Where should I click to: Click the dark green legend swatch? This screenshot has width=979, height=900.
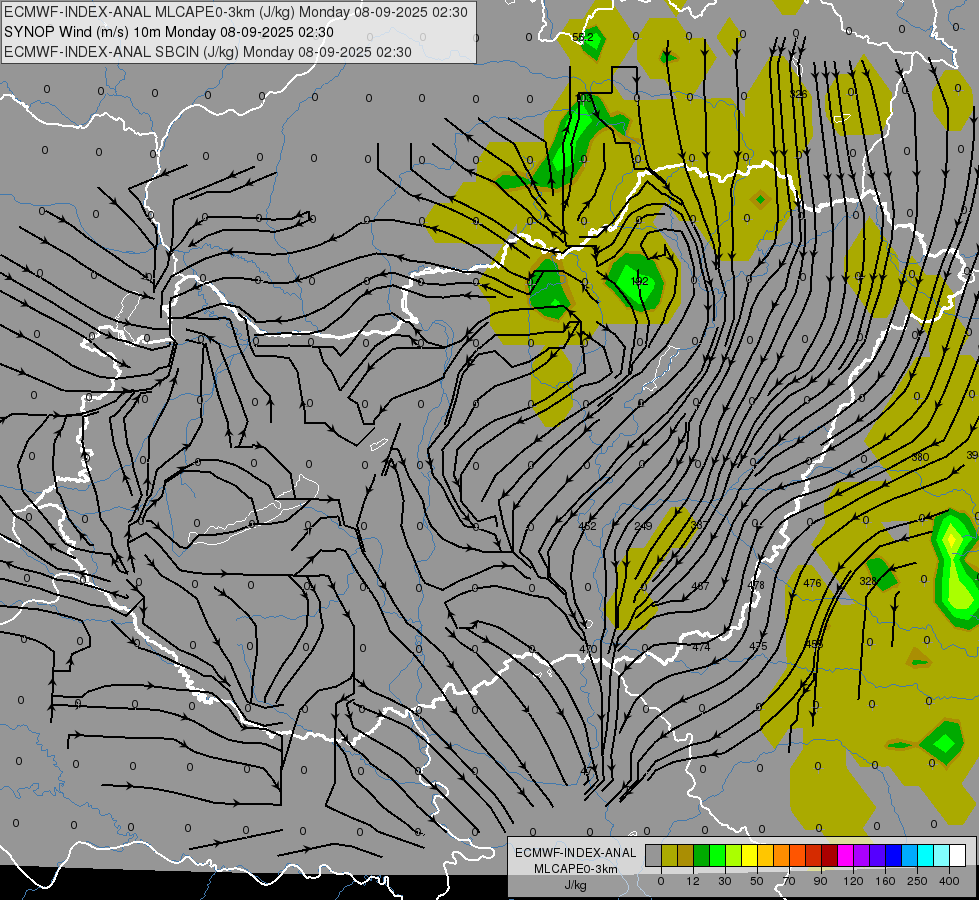tap(702, 855)
